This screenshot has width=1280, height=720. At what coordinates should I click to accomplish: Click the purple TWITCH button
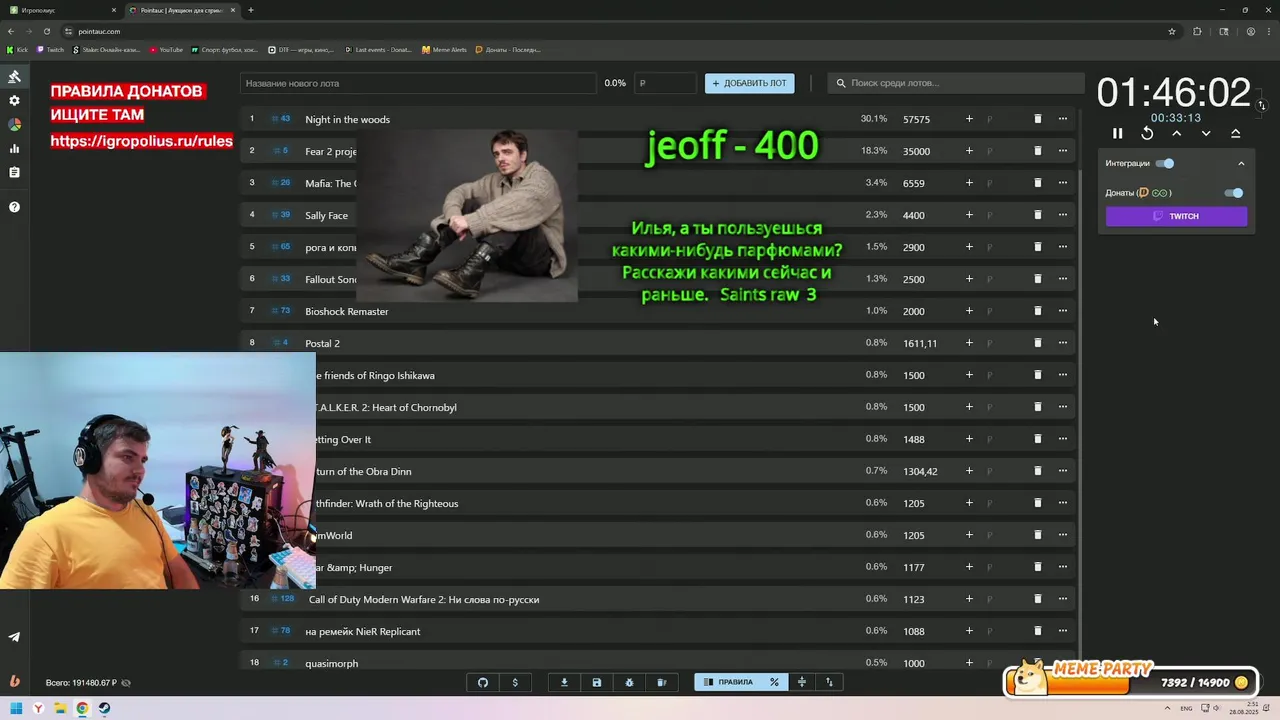(x=1177, y=216)
